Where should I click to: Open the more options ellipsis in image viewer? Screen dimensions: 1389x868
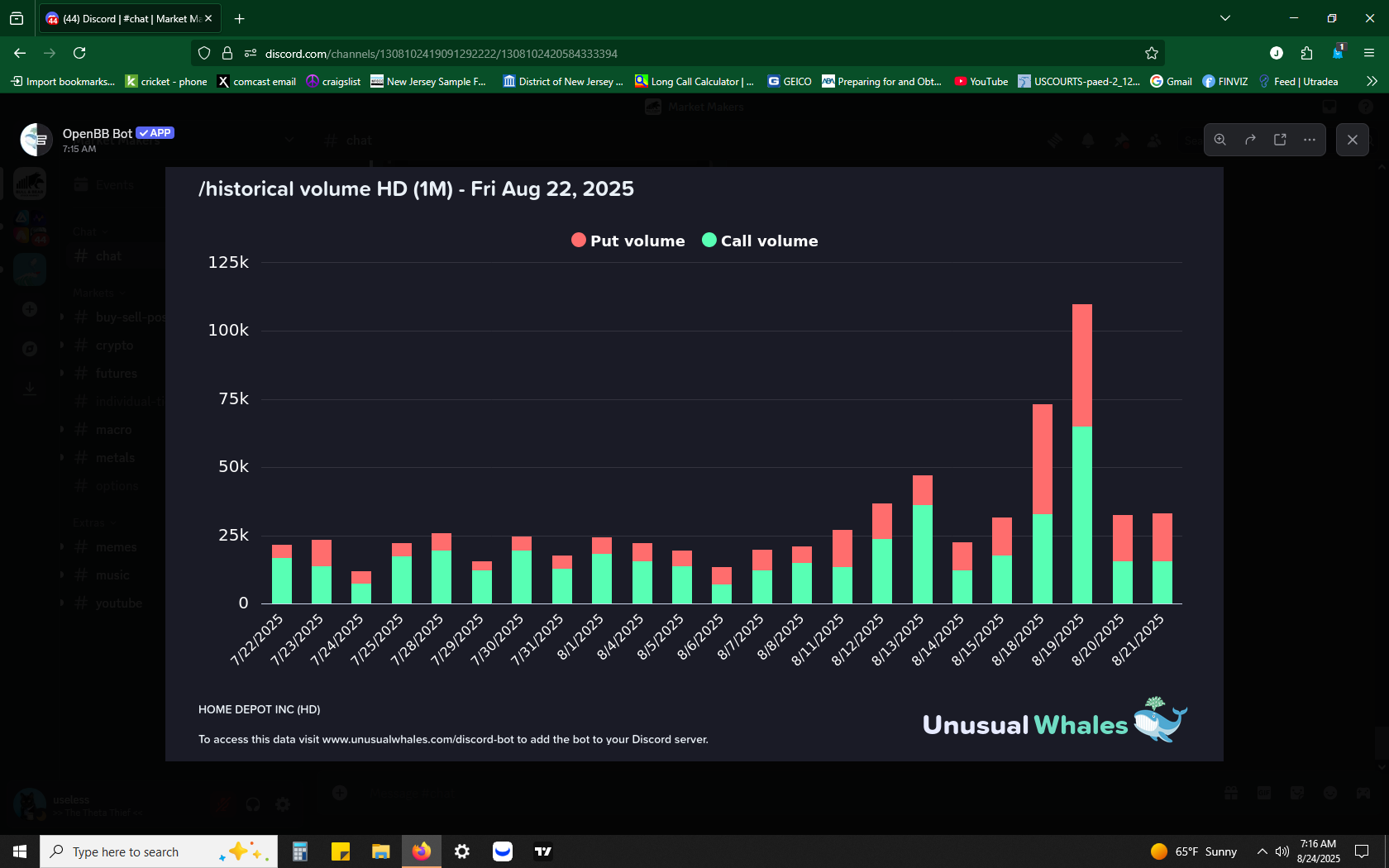point(1310,140)
